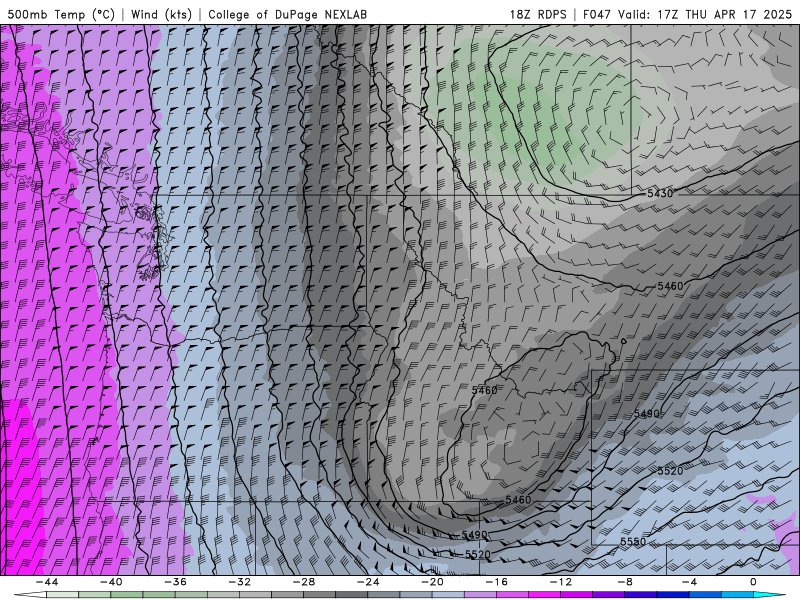Image resolution: width=800 pixels, height=600 pixels.
Task: Click the -20 colorbar tick label
Action: click(x=432, y=582)
